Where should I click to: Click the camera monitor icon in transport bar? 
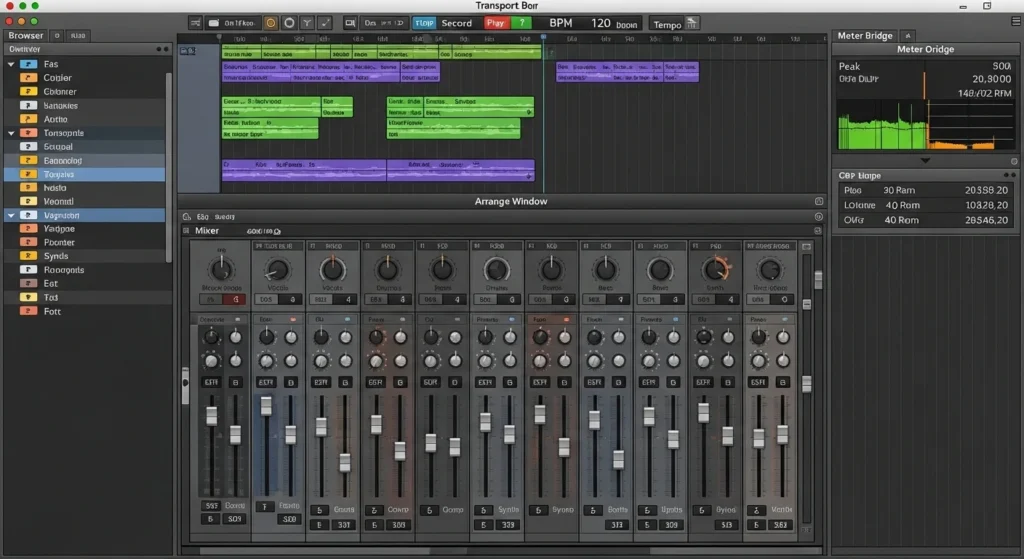[350, 23]
